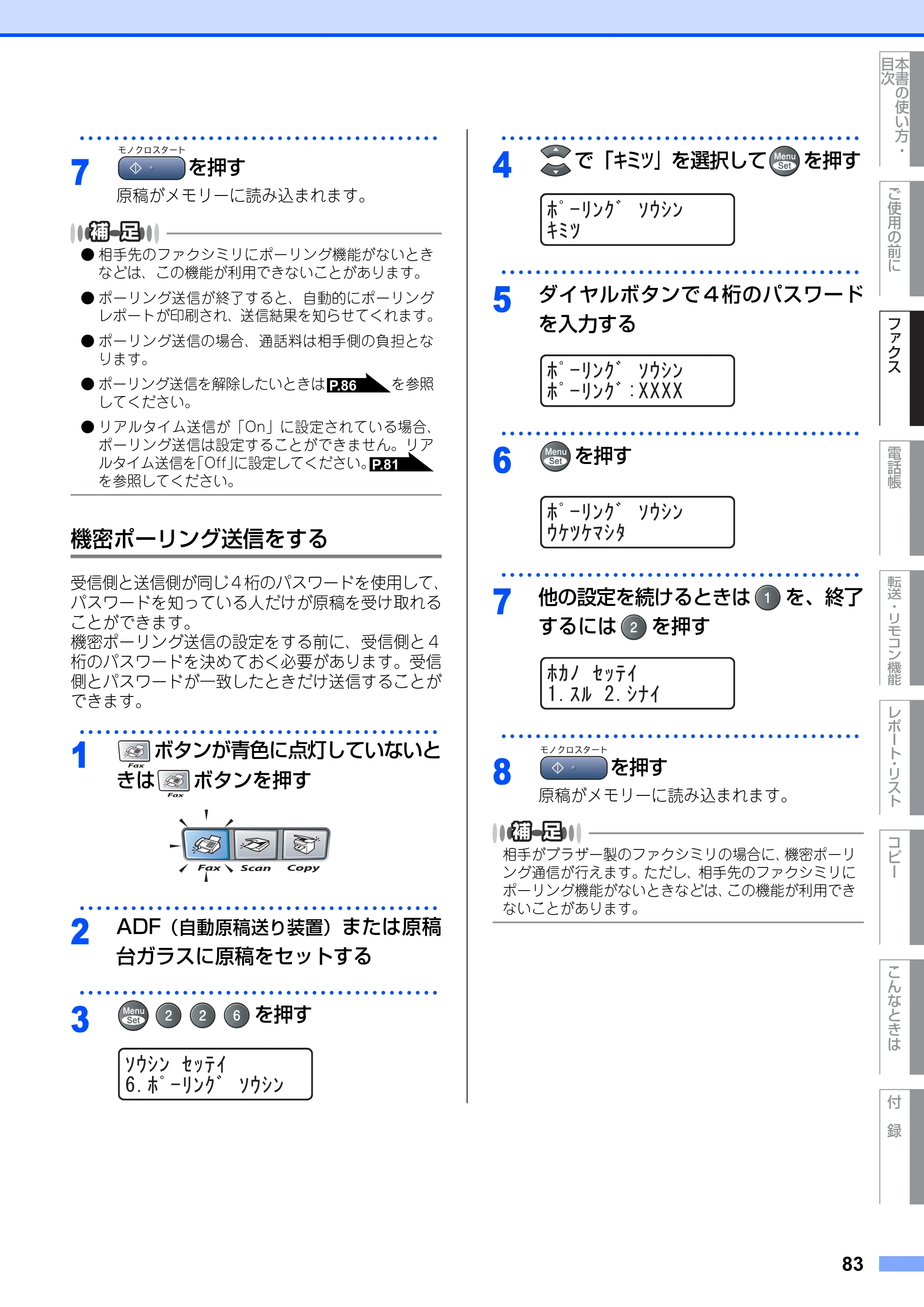Image resolution: width=924 pixels, height=1307 pixels.
Task: Click the 機密ポーリング送信をする heading
Action: point(199,538)
